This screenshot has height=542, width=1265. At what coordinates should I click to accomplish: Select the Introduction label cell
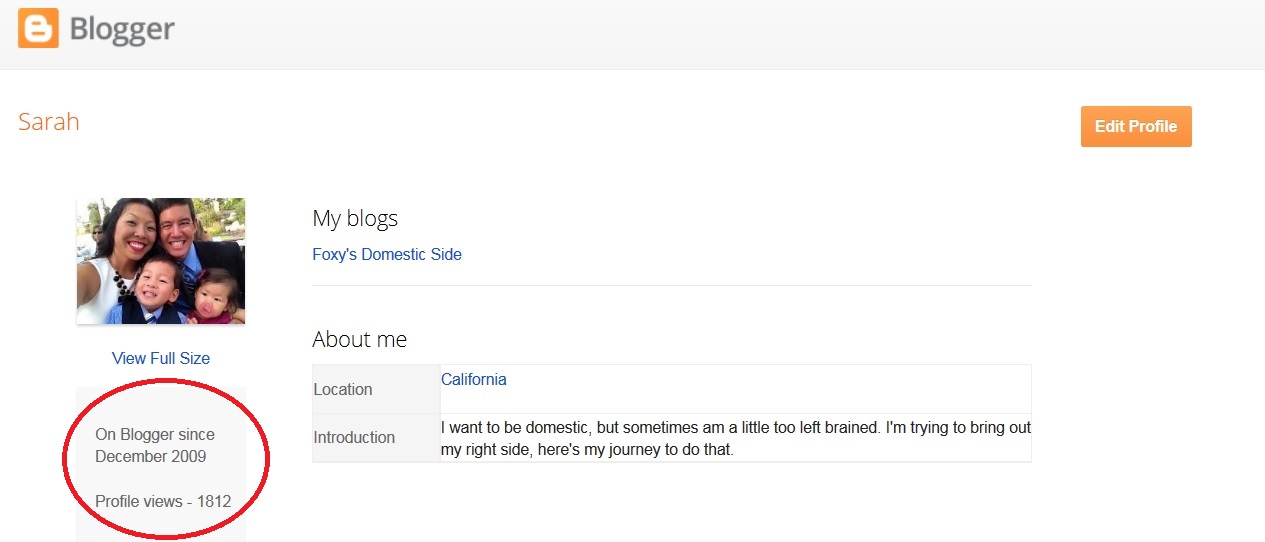pyautogui.click(x=376, y=438)
